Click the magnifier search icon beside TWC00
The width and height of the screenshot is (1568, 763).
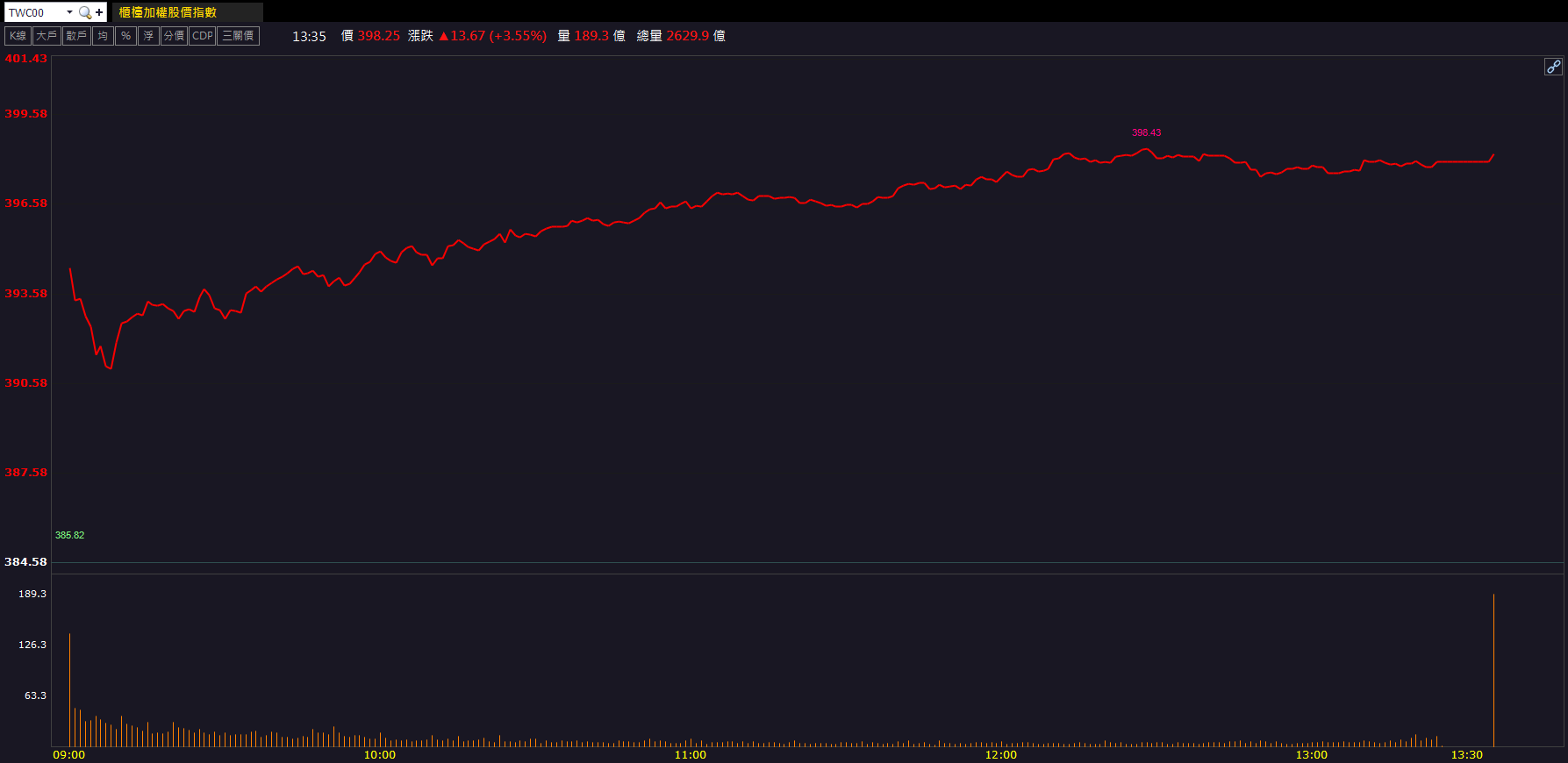pos(85,12)
